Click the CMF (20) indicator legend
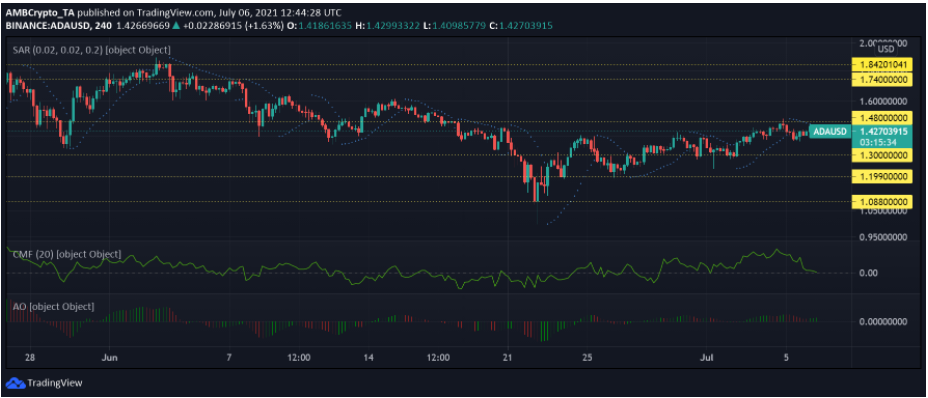Image resolution: width=928 pixels, height=398 pixels. tap(67, 255)
